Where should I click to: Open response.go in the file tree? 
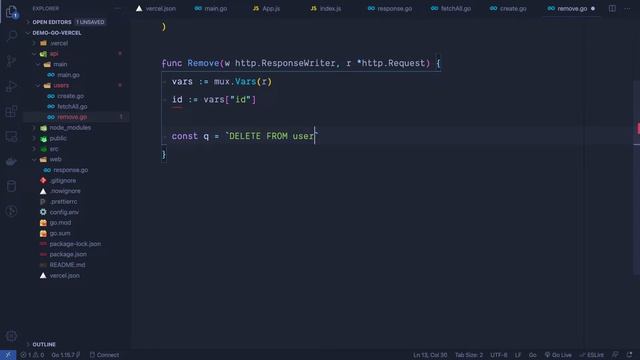[x=71, y=170]
